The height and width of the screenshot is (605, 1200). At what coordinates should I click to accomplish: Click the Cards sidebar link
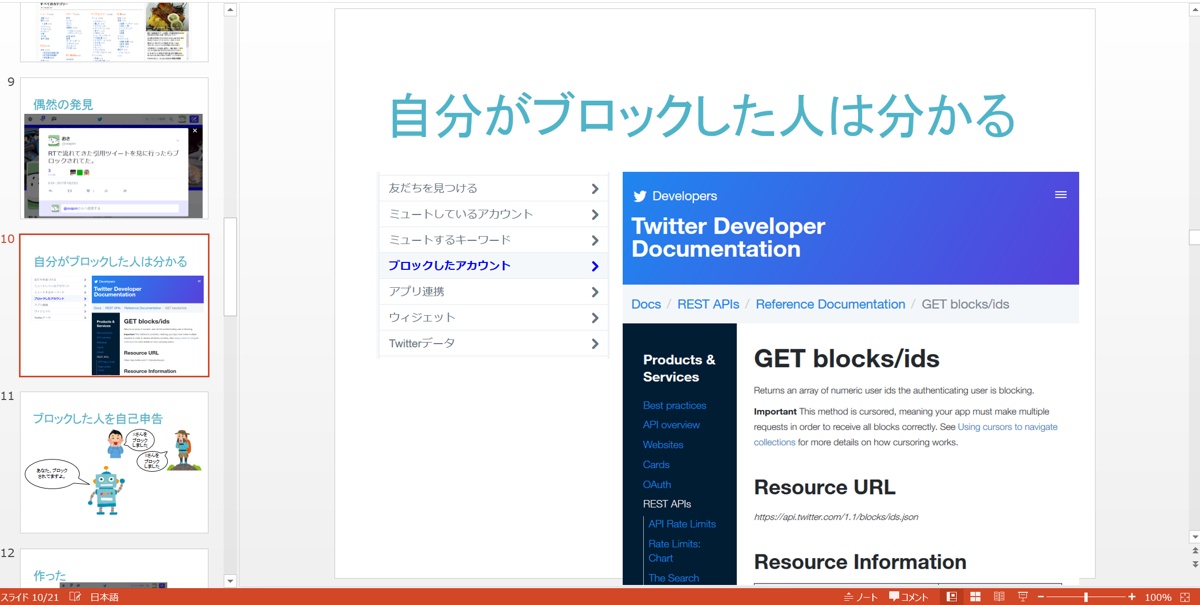tap(656, 465)
